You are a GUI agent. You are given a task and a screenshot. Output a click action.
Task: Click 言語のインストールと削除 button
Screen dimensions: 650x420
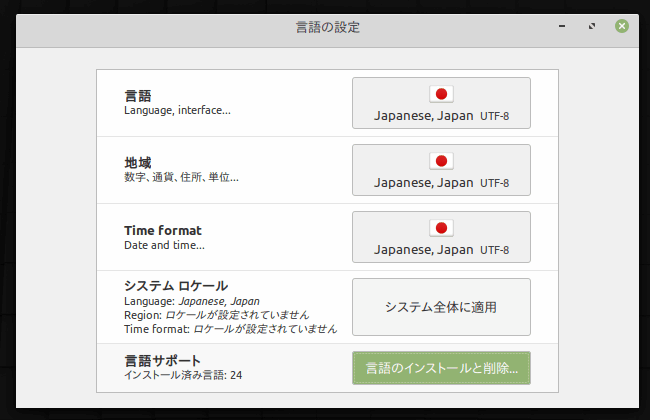click(x=441, y=368)
